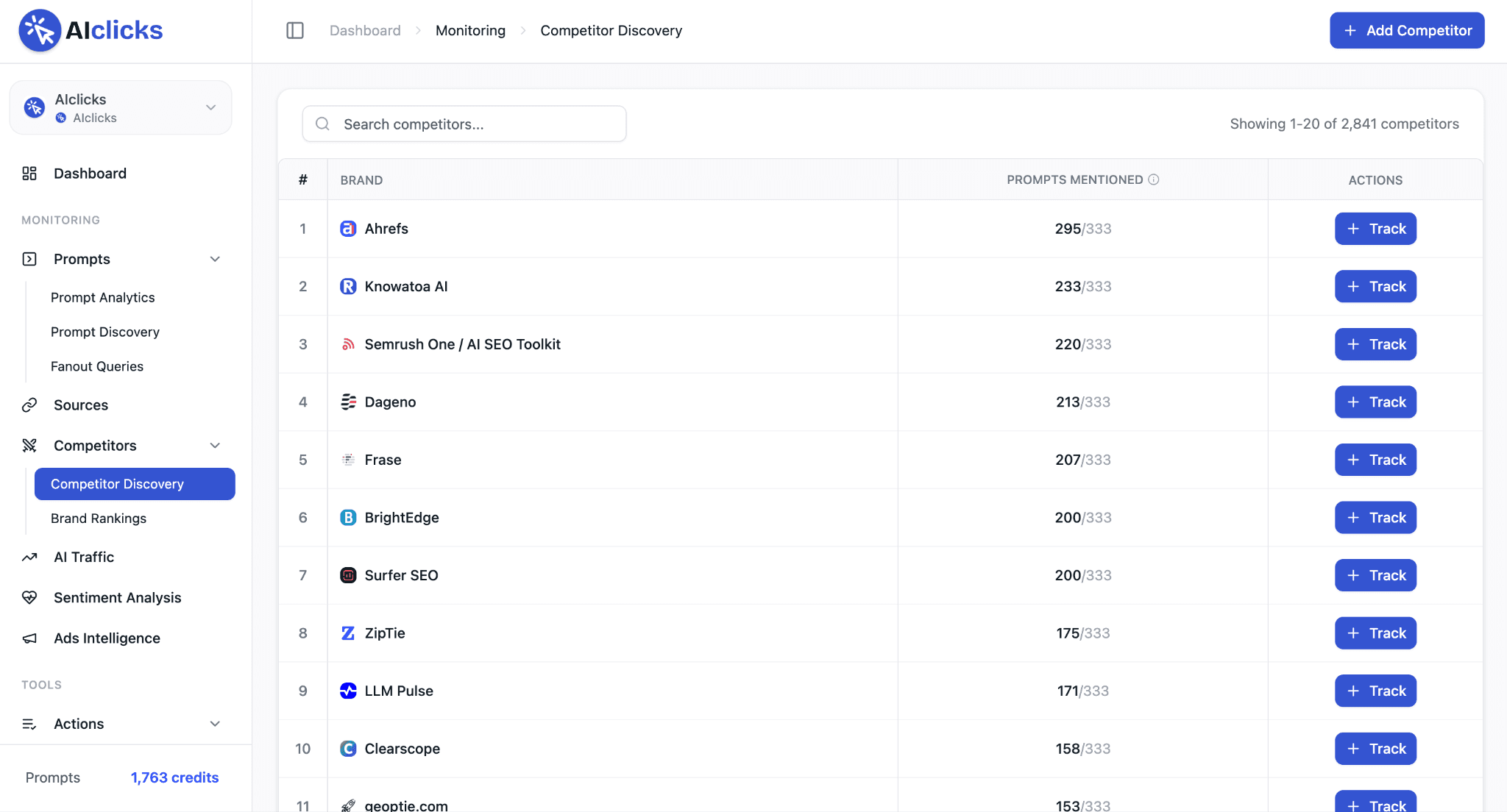Click the Dageno brand logo
Image resolution: width=1507 pixels, height=812 pixels.
click(x=348, y=402)
